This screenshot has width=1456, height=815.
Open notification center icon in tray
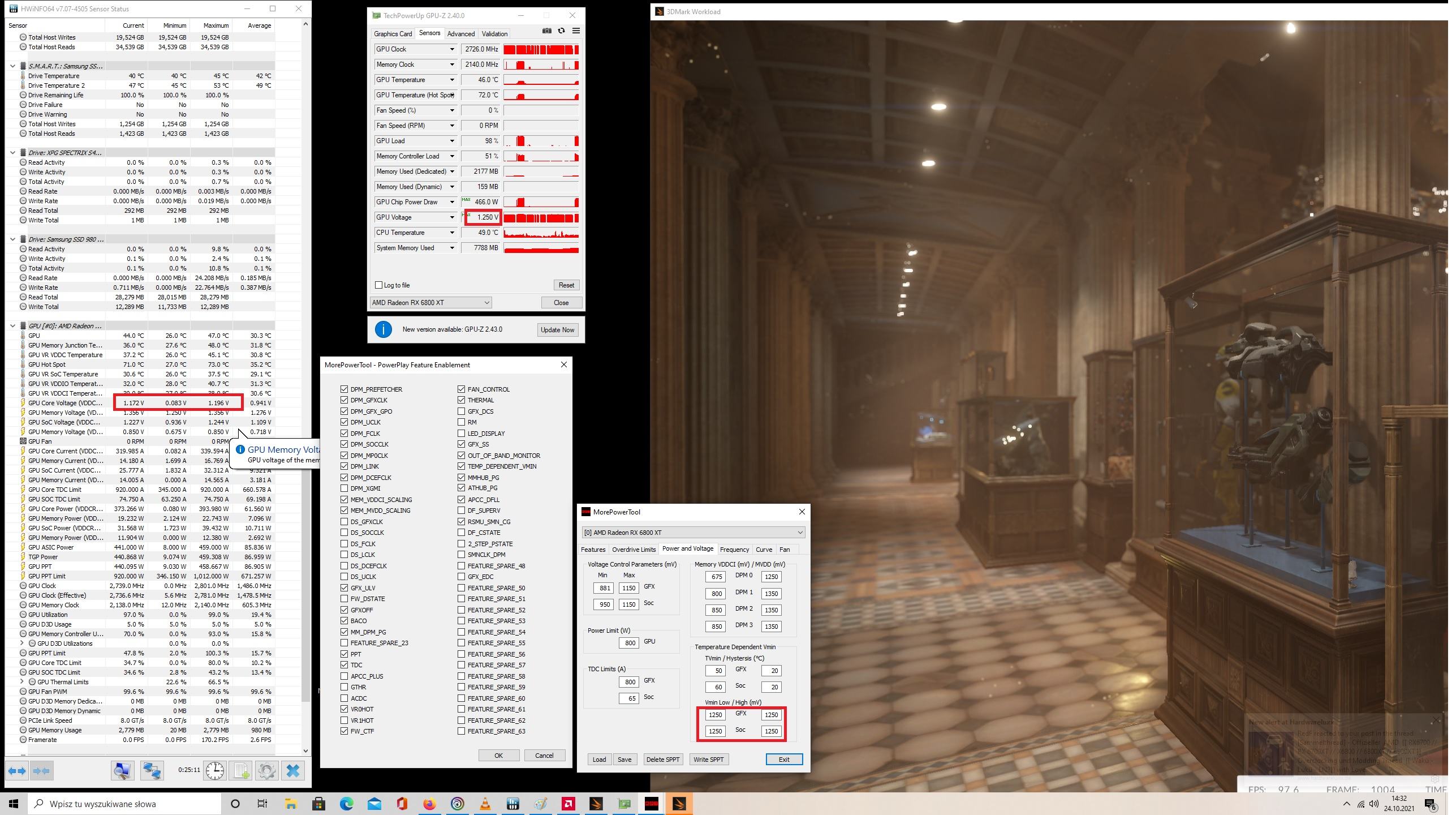1431,804
